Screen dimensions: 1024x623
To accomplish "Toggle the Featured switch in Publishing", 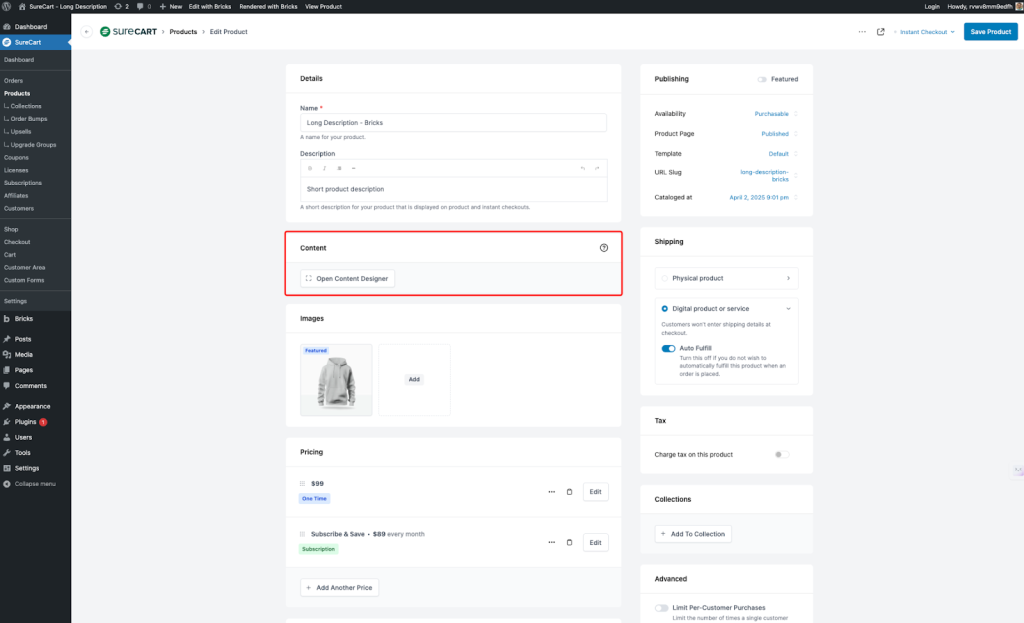I will coord(763,79).
